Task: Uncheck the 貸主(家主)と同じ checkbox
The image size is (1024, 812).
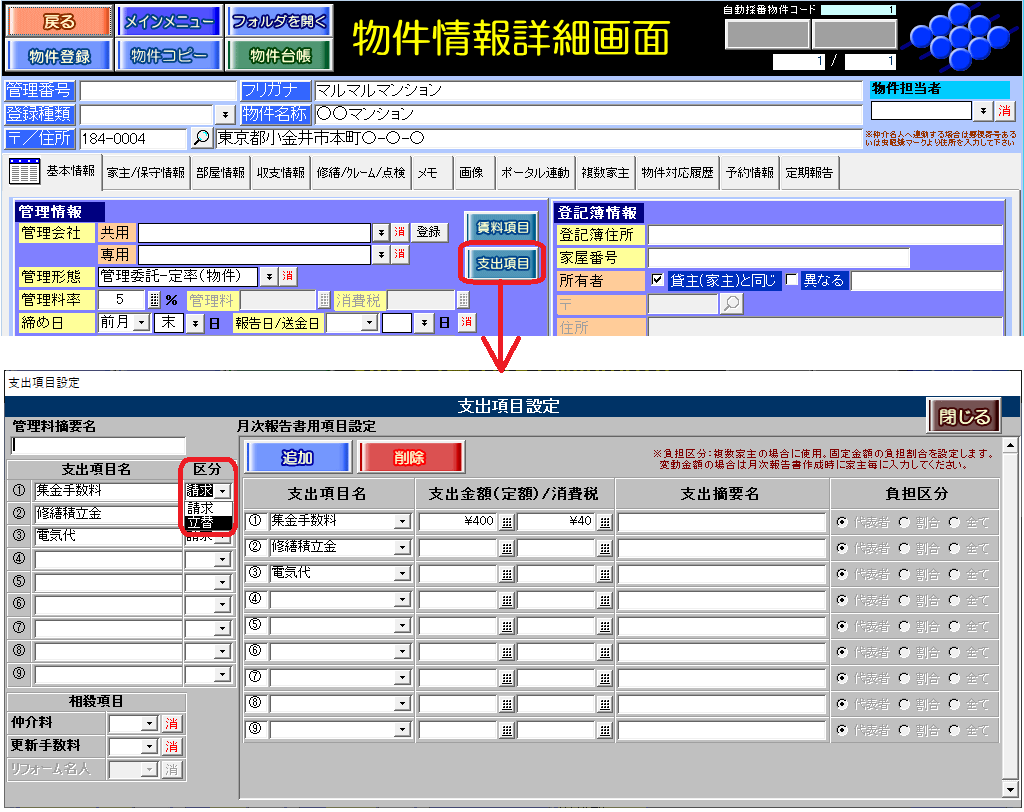Action: [658, 281]
